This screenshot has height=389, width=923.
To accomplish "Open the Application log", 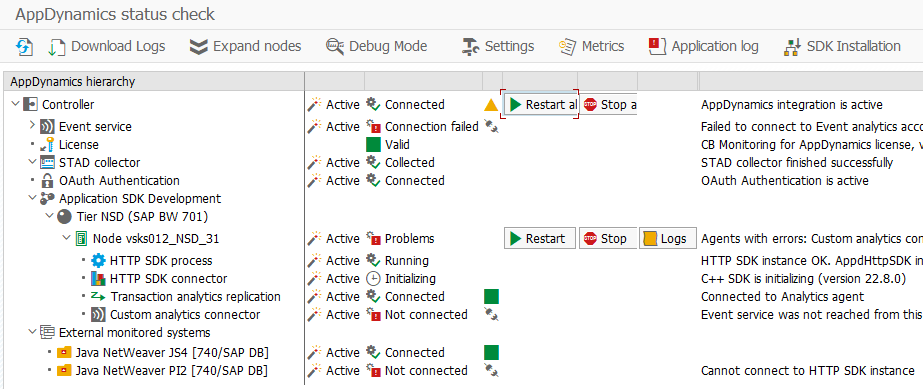I will (703, 46).
